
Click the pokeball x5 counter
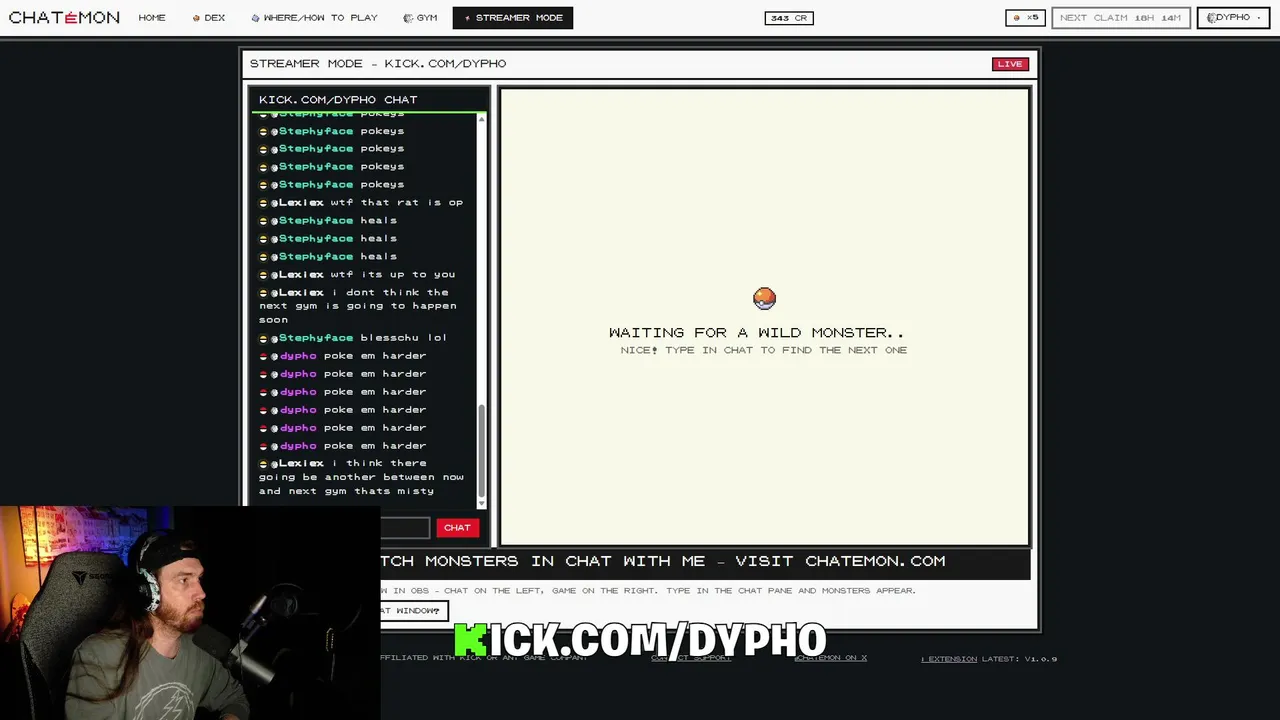pos(1026,17)
